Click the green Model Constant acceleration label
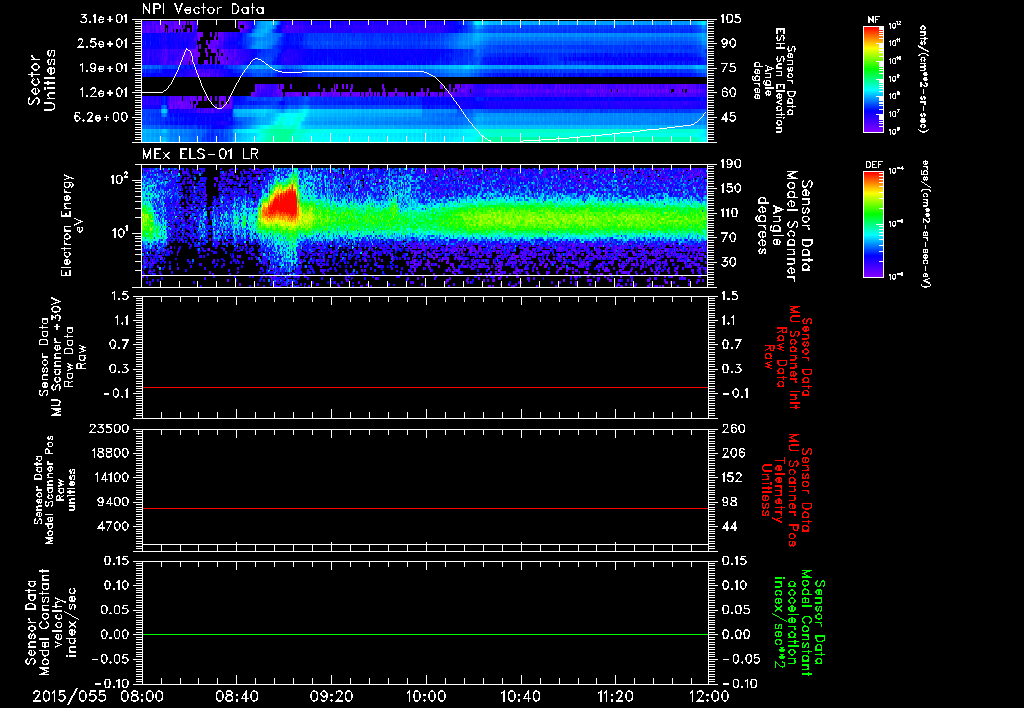Viewport: 1024px width, 708px height. (x=799, y=624)
